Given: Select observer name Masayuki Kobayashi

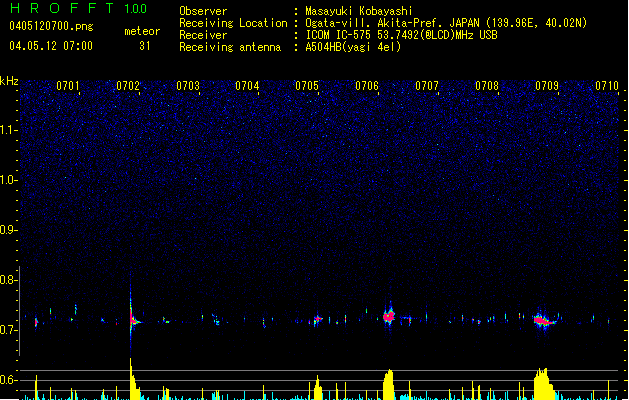Looking at the screenshot, I should click(359, 11).
